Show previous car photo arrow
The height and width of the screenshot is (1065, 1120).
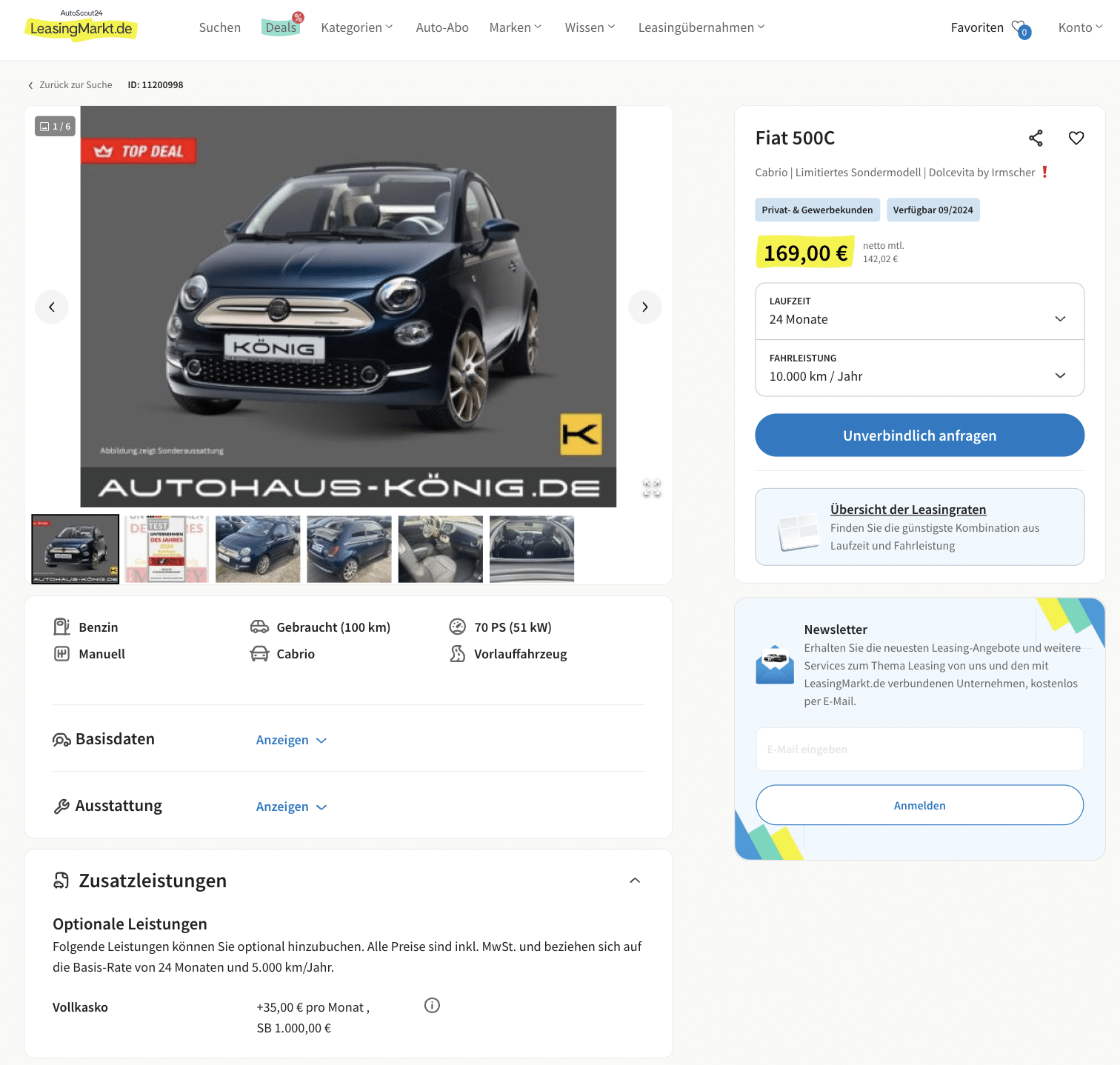pos(52,307)
